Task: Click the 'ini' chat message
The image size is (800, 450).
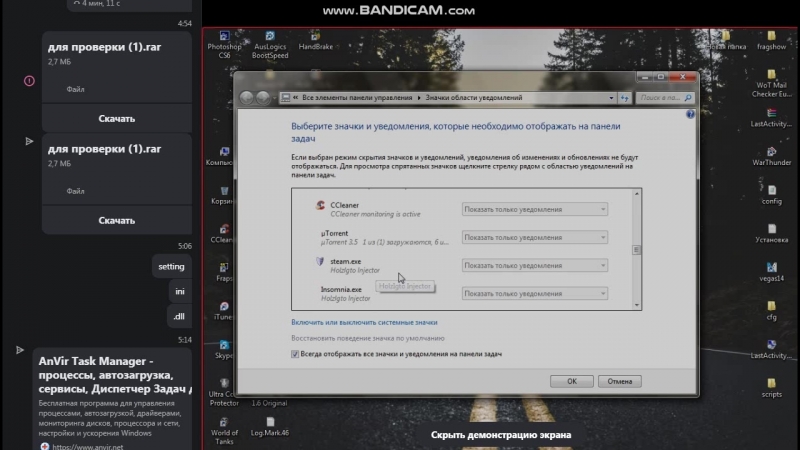Action: tap(180, 291)
